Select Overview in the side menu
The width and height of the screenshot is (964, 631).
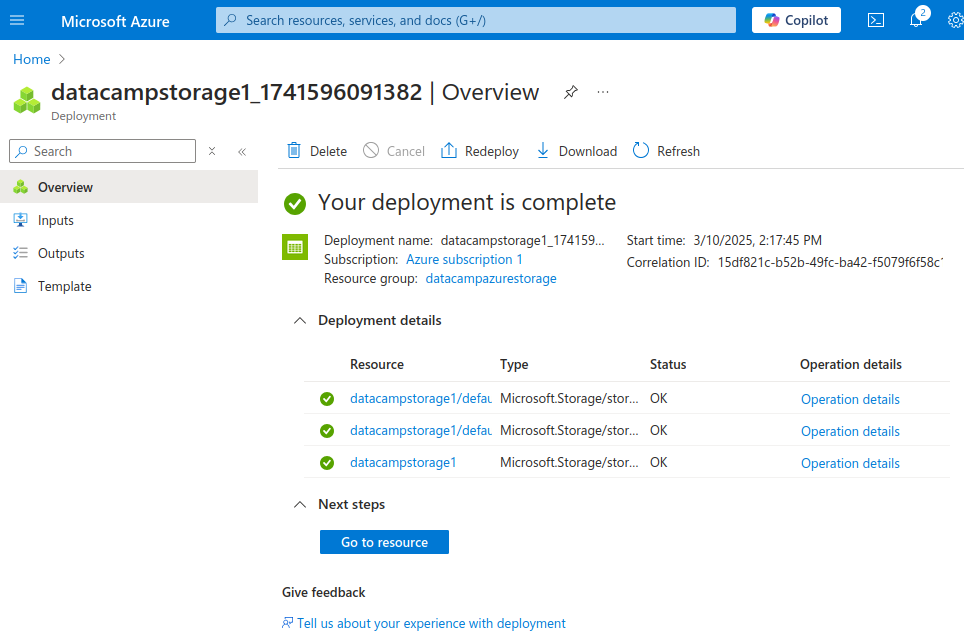(129, 187)
